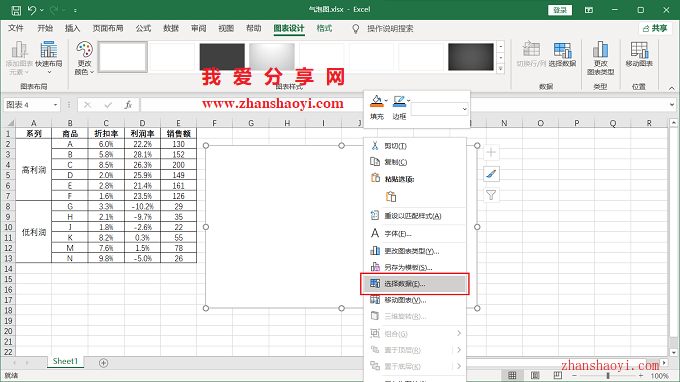
Task: Choose Move Chart in context menu
Action: point(415,300)
